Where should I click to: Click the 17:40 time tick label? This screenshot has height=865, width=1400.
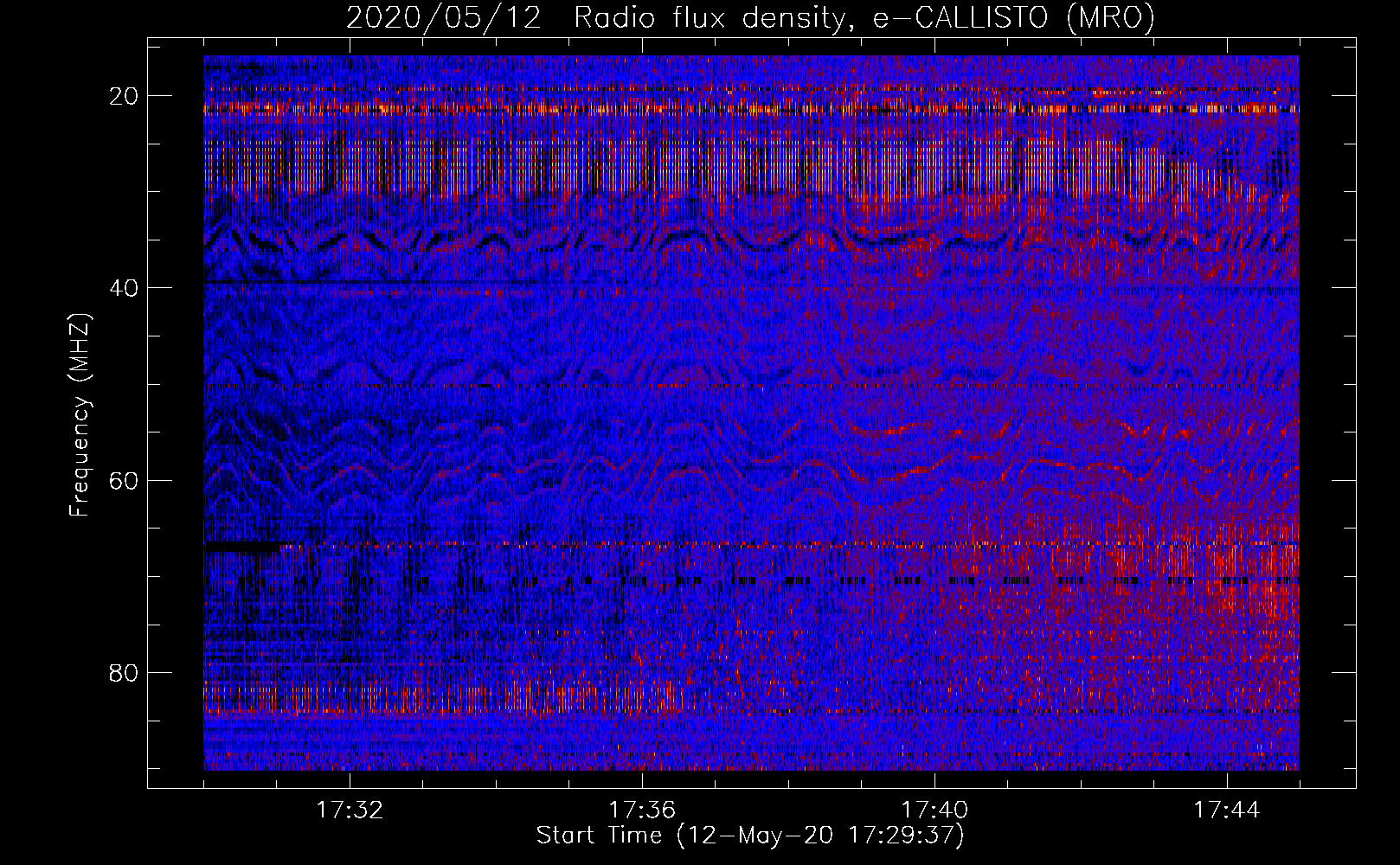934,810
